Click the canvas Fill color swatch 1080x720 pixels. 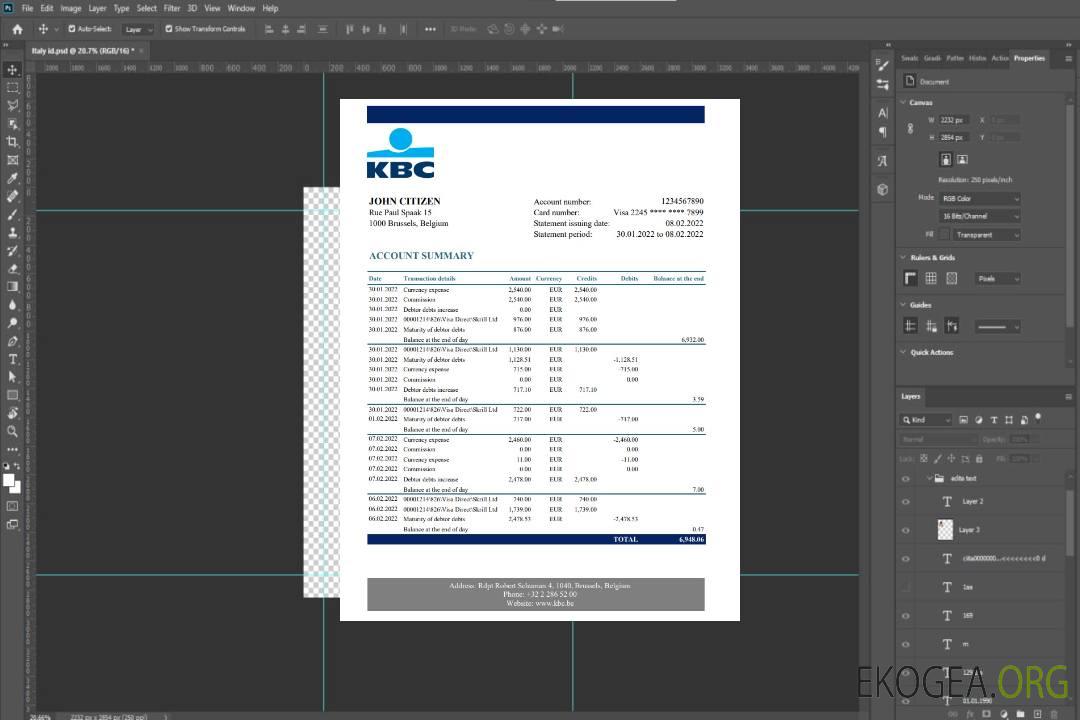tap(944, 235)
